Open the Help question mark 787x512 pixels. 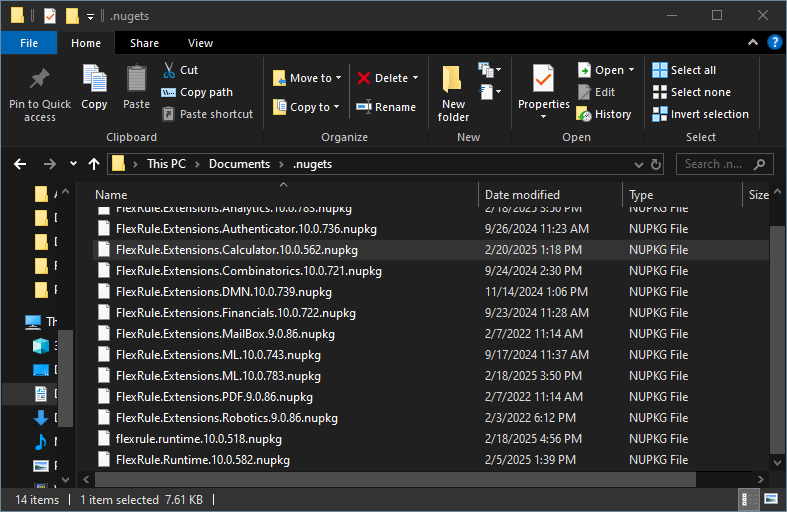(774, 43)
